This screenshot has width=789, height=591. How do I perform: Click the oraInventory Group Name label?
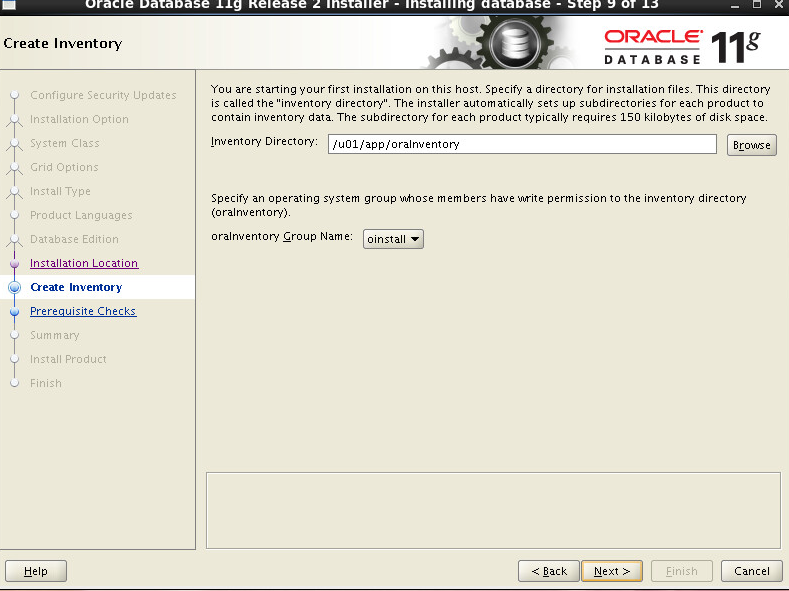pyautogui.click(x=282, y=236)
